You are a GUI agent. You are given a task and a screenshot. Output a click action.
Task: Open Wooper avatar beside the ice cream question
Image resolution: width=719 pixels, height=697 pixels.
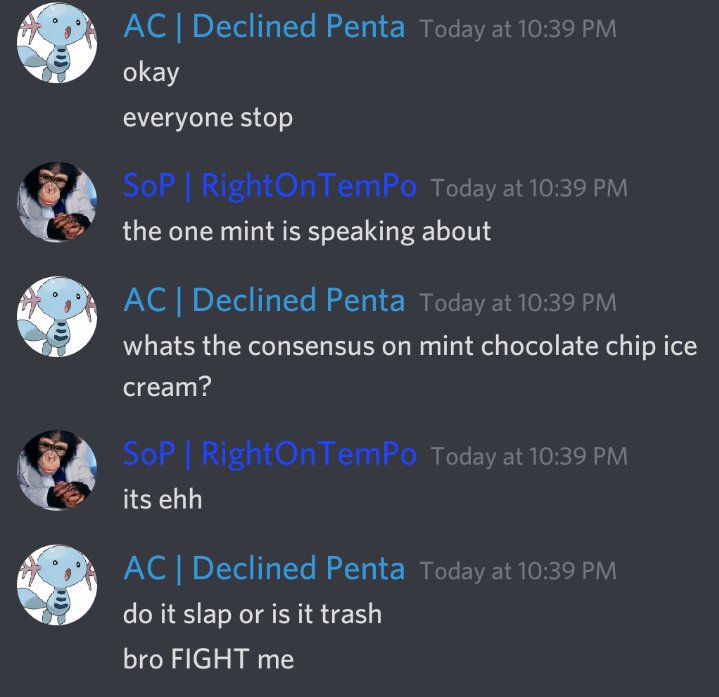click(x=57, y=316)
